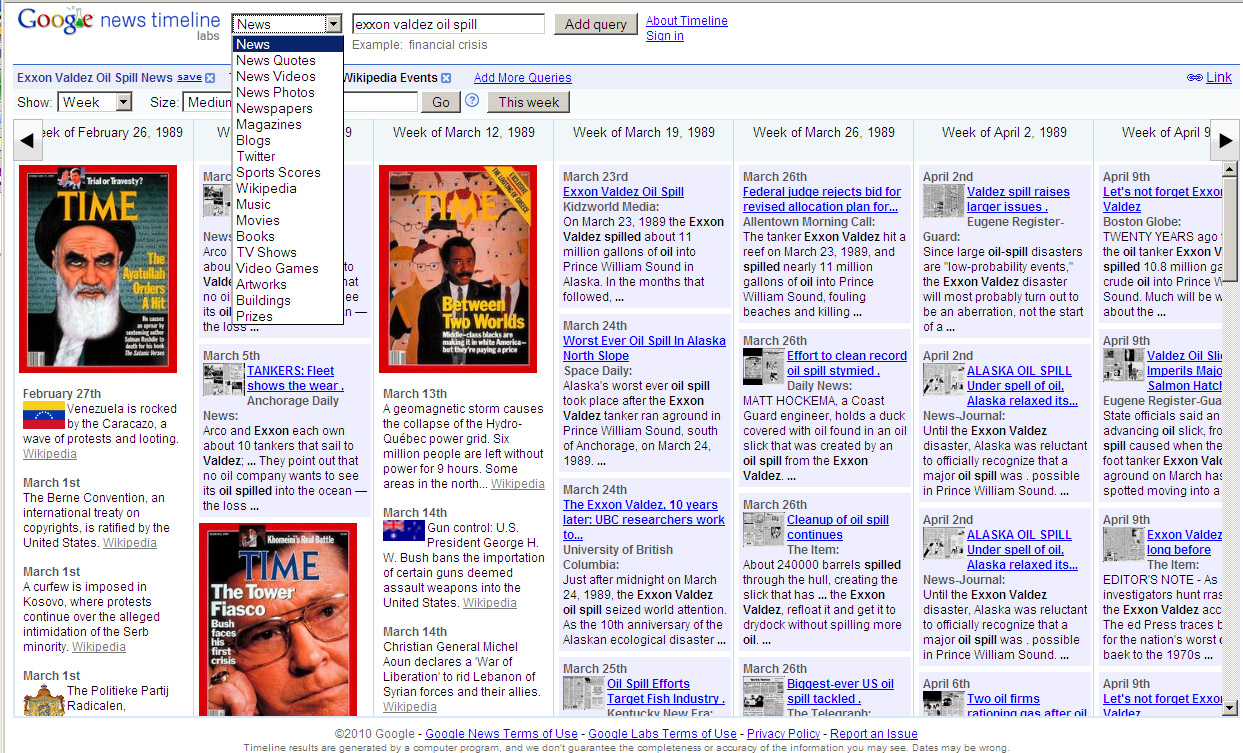Jump to This week
The height and width of the screenshot is (753, 1243).
[529, 102]
